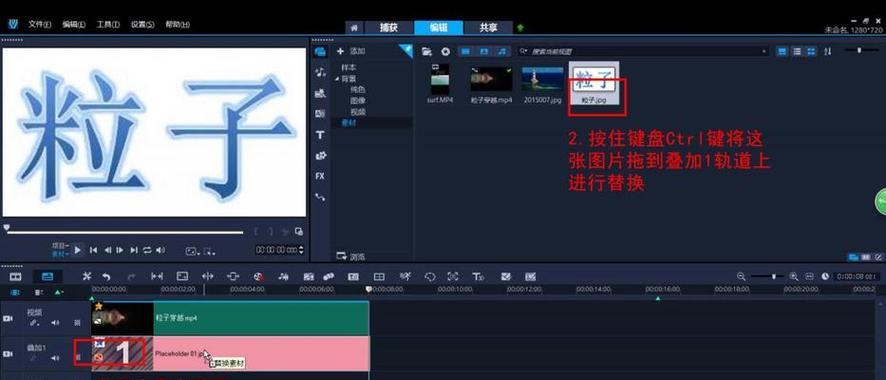886x380 pixels.
Task: Open the 文件 (File) menu
Action: pos(40,25)
